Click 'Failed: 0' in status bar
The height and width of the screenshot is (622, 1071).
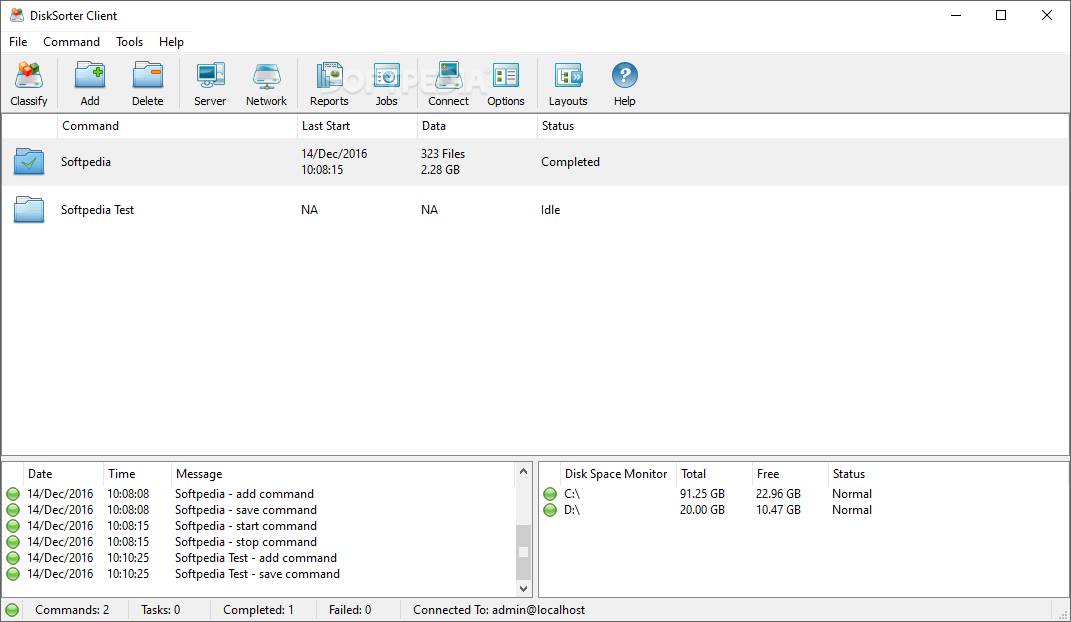(x=350, y=610)
